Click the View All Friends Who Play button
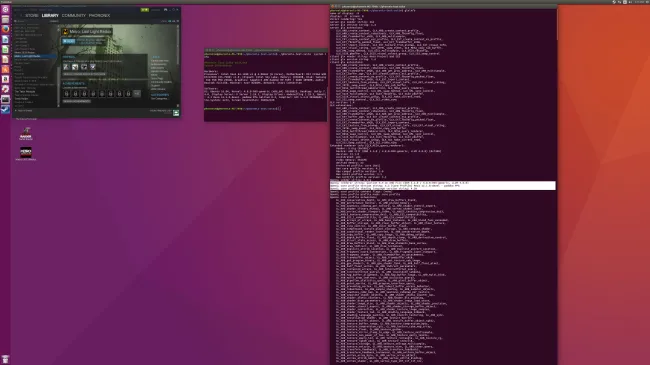The width and height of the screenshot is (650, 365). (85, 74)
